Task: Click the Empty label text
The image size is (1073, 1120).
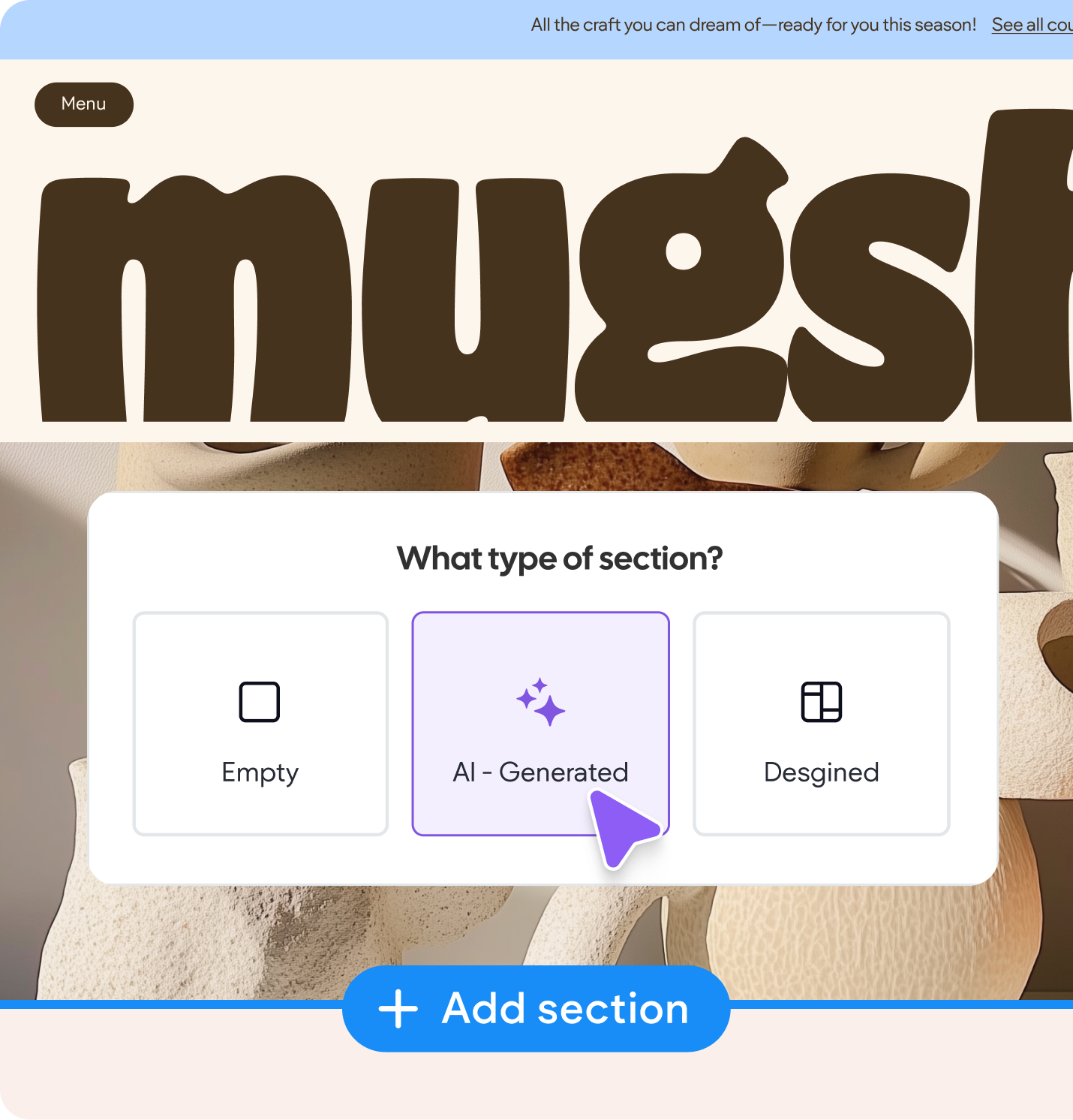Action: 260,773
